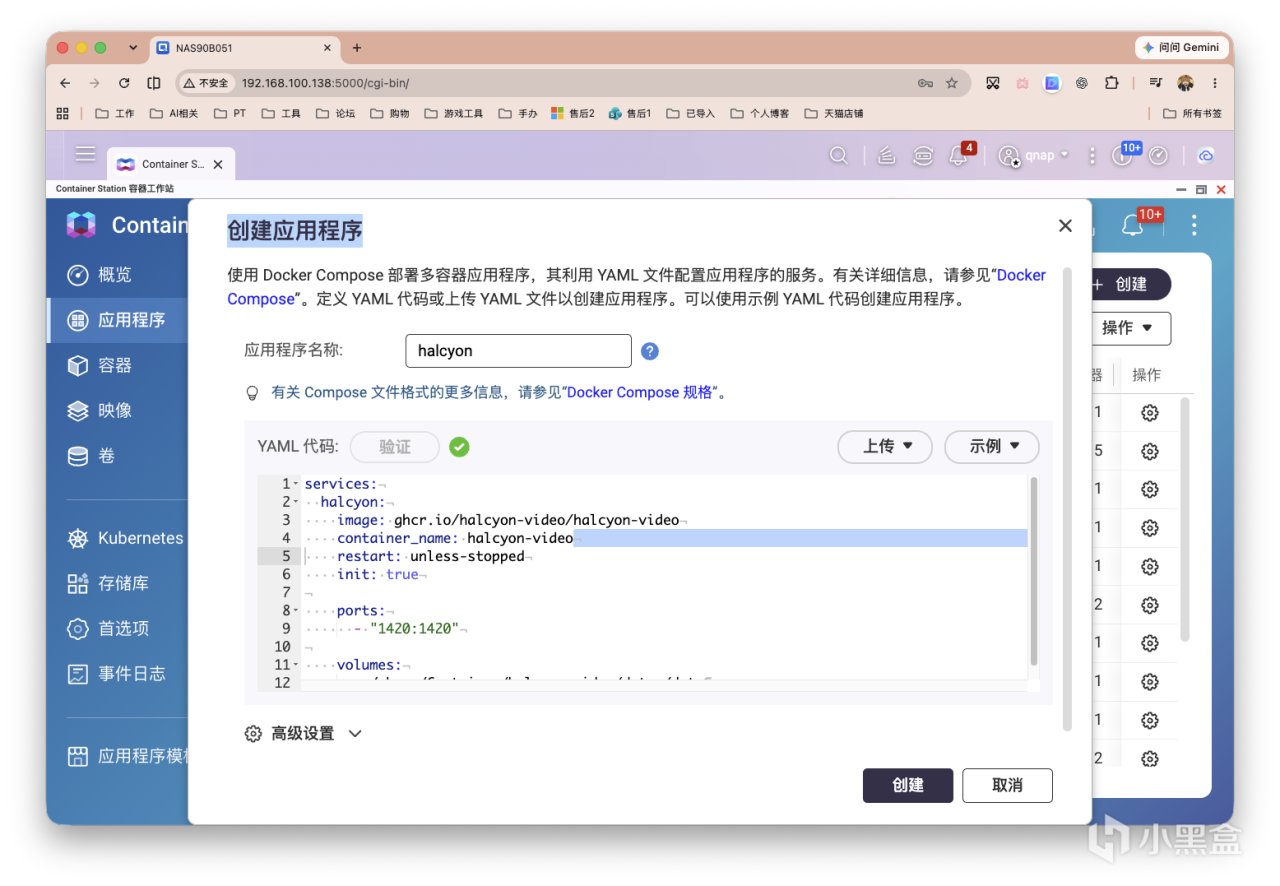Collapse the halcyon fold arrow on line 2

coord(296,502)
